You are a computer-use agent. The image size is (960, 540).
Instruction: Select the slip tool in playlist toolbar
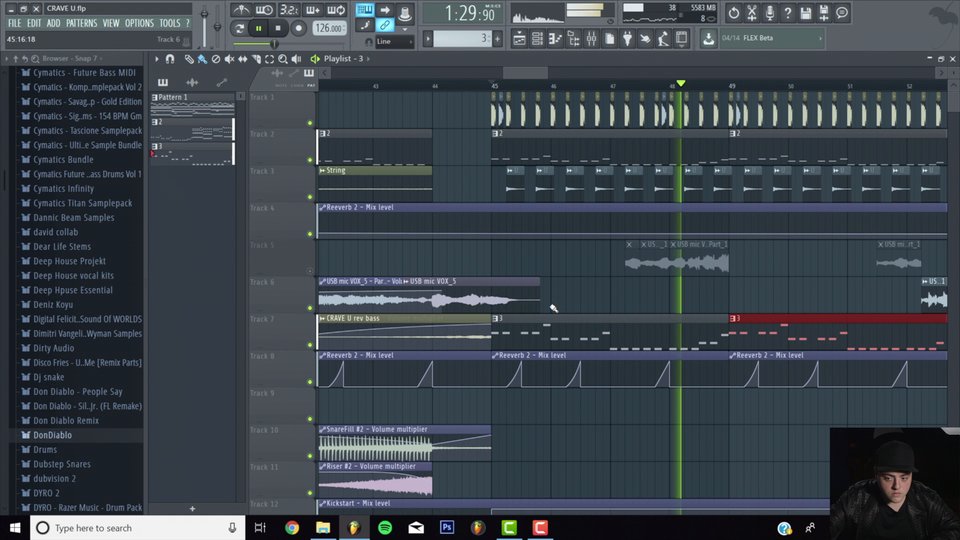coord(242,59)
